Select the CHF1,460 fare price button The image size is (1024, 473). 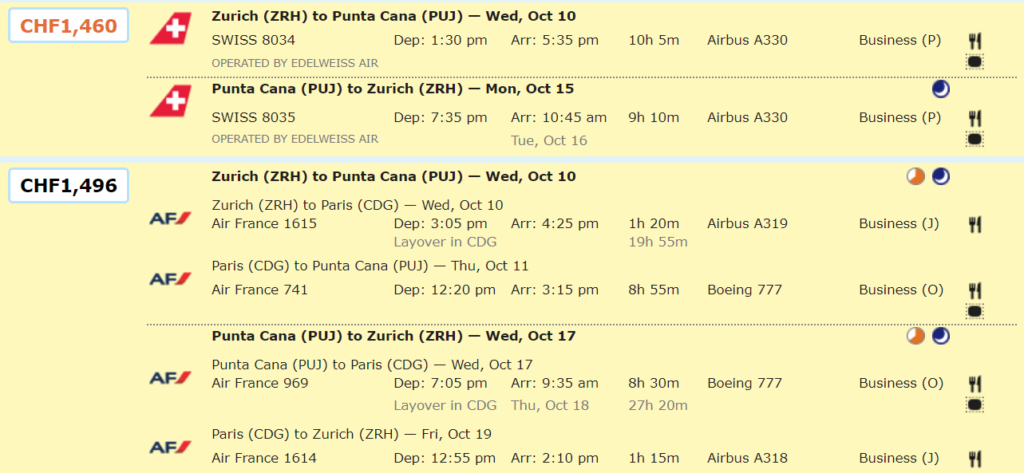click(68, 26)
